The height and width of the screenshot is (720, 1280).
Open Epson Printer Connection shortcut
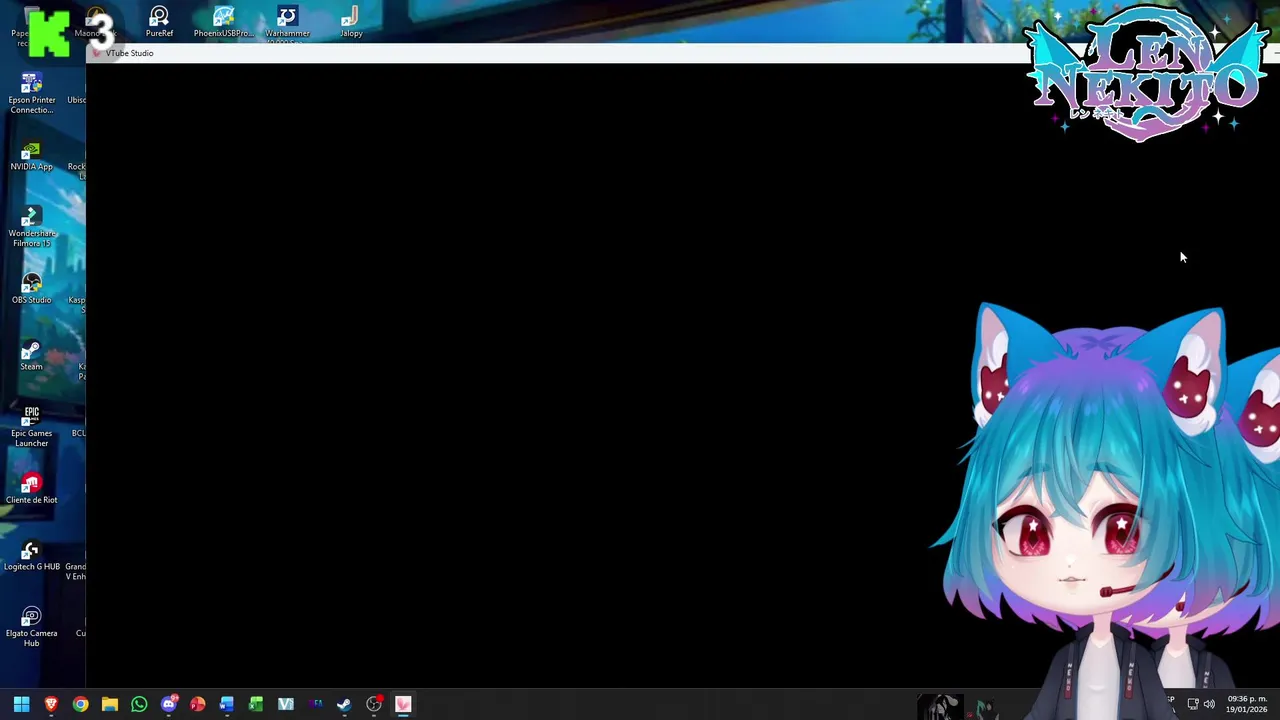pos(32,93)
